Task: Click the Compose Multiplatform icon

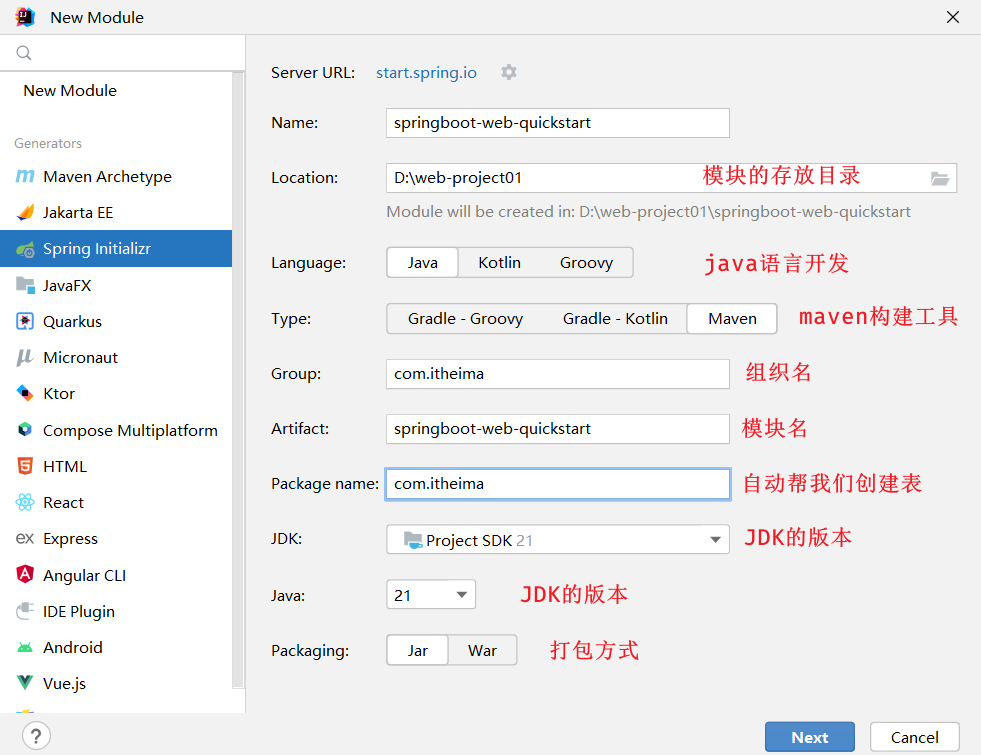Action: click(x=25, y=430)
